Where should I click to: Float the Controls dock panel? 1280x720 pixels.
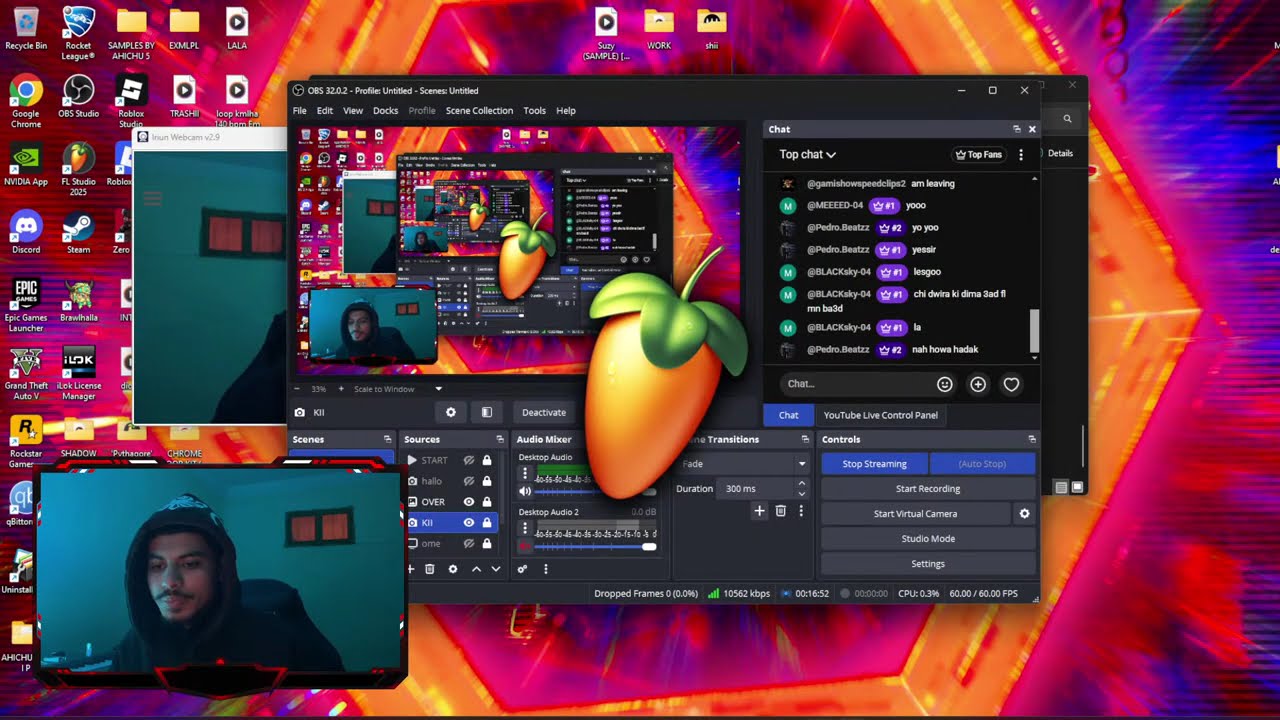pyautogui.click(x=1032, y=439)
